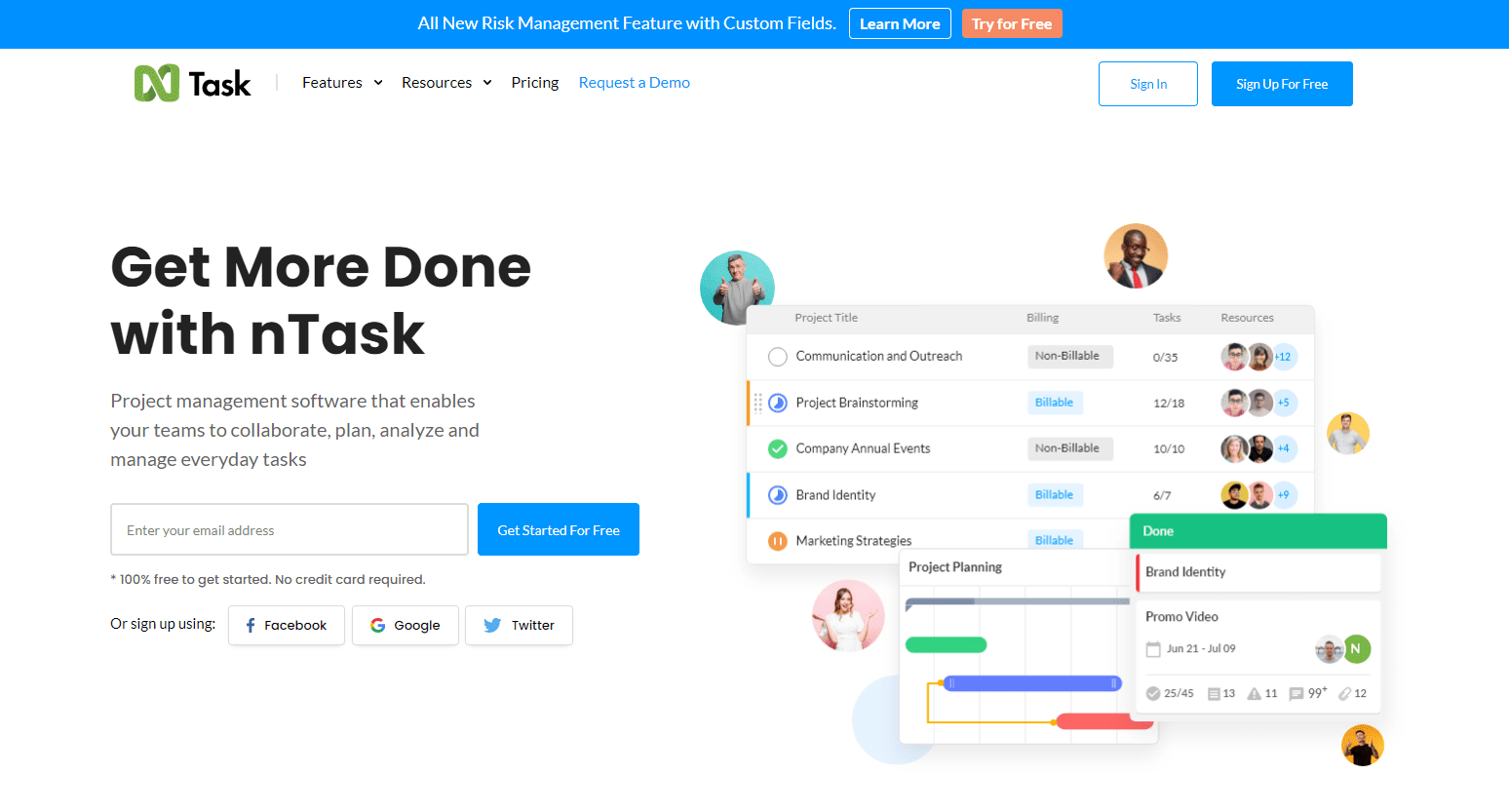This screenshot has width=1509, height=812.
Task: Click Get Started For Free button
Action: tap(559, 529)
